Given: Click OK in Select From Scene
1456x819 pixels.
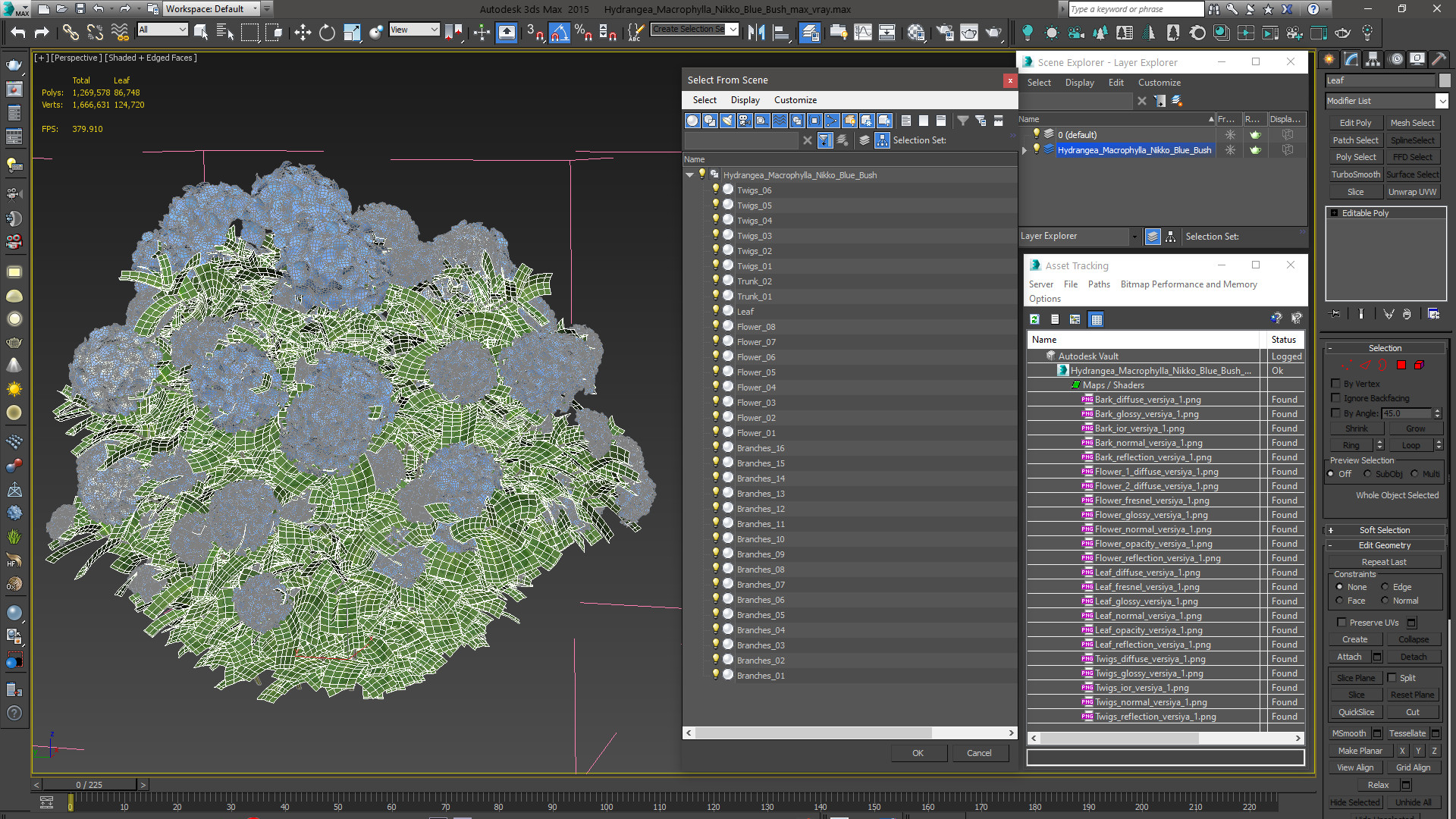Looking at the screenshot, I should 918,753.
